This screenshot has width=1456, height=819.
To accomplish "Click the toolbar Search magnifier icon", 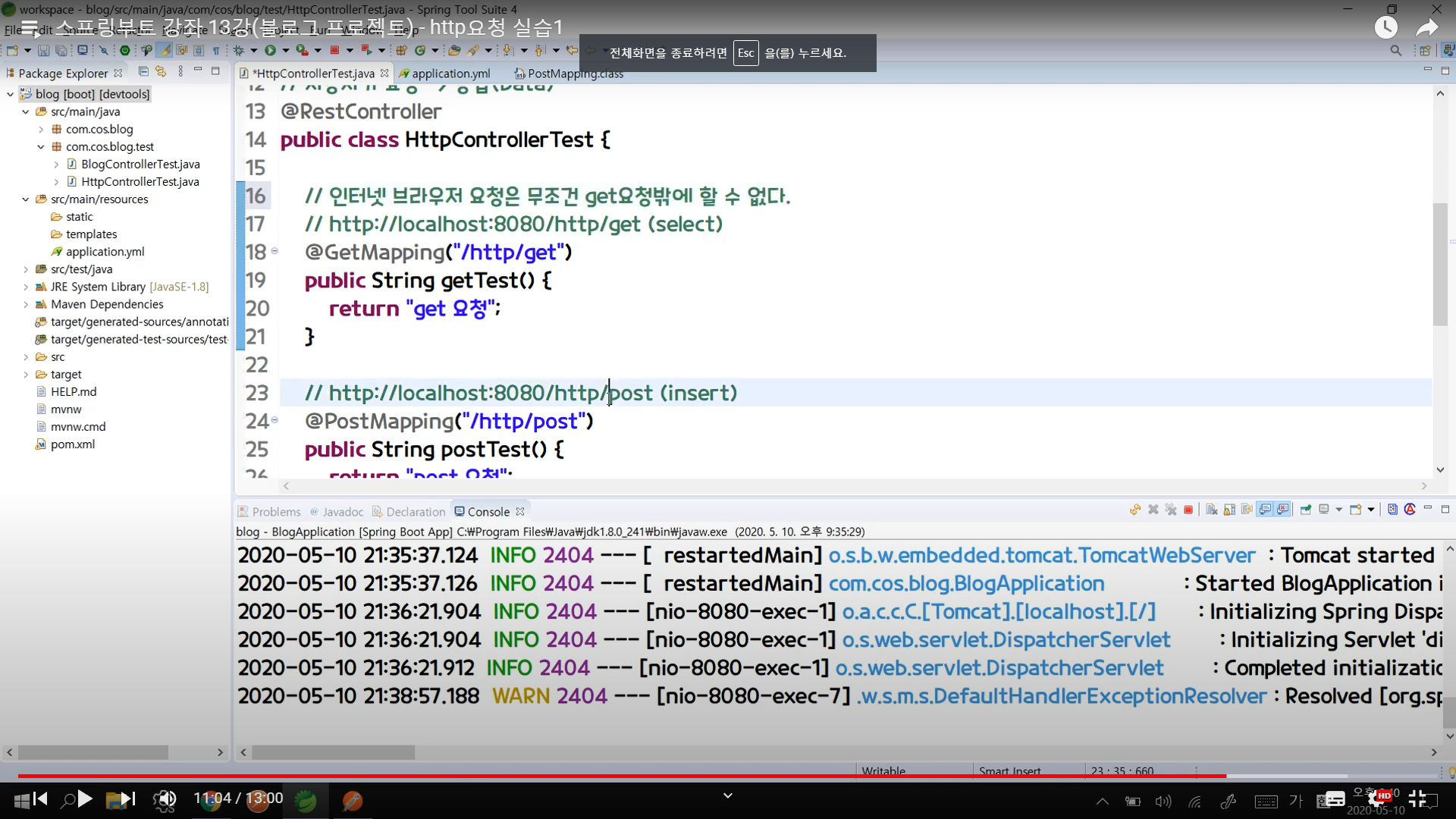I will point(1395,51).
